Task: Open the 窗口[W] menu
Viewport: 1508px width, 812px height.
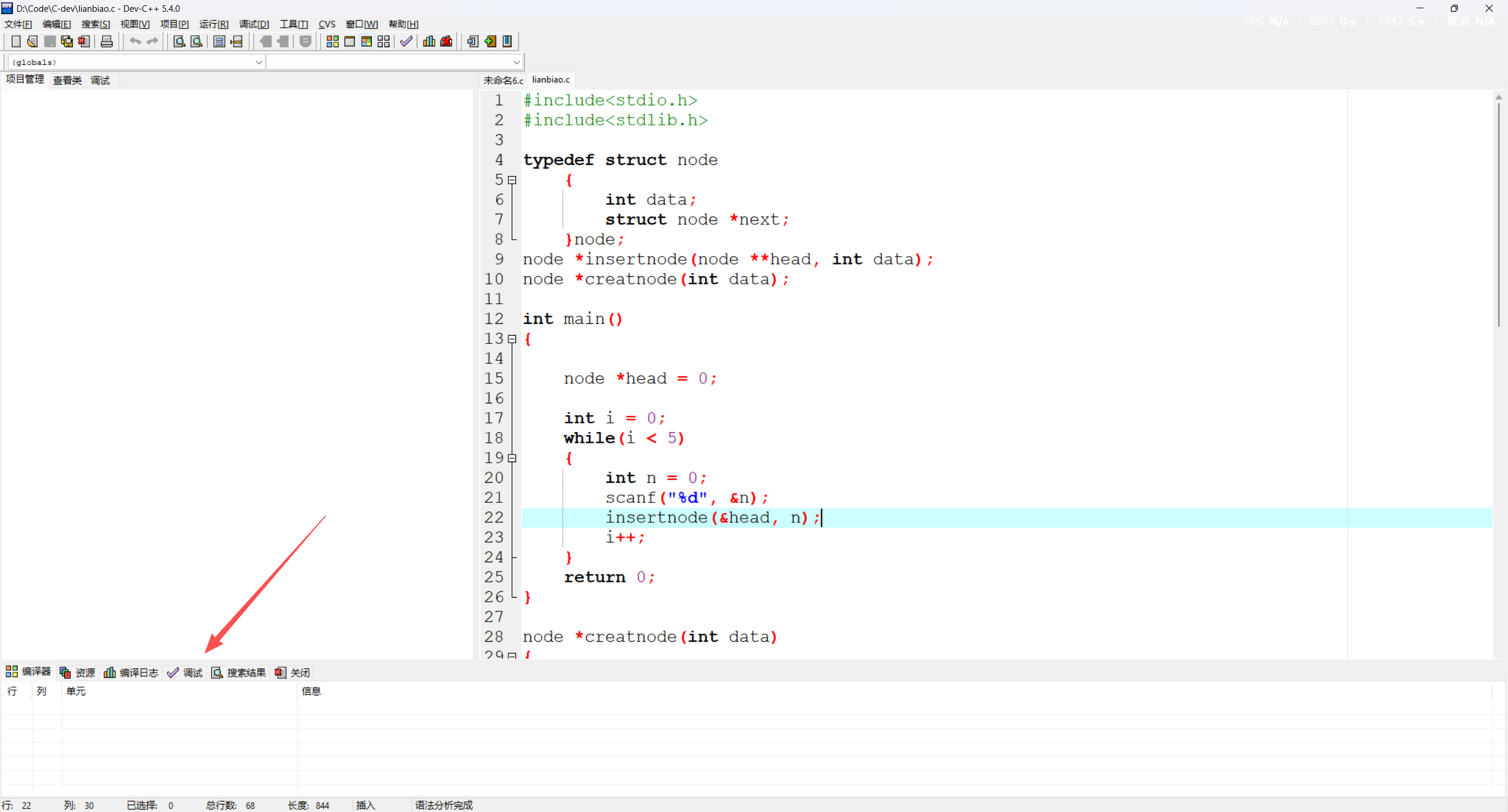Action: coord(362,24)
